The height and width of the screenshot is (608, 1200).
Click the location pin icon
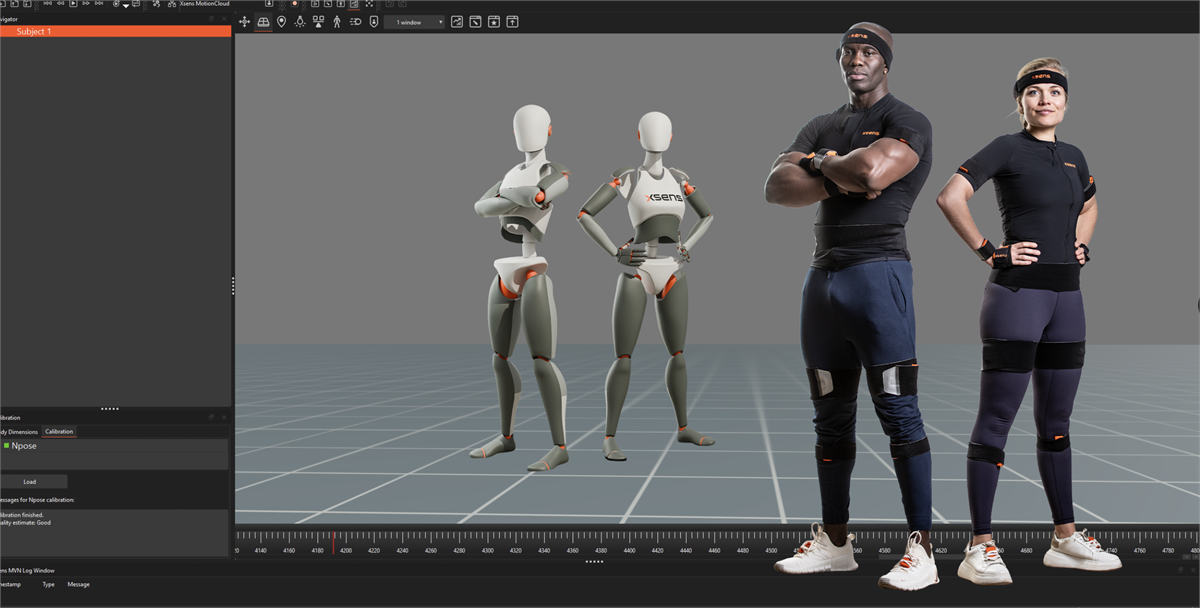(x=281, y=21)
